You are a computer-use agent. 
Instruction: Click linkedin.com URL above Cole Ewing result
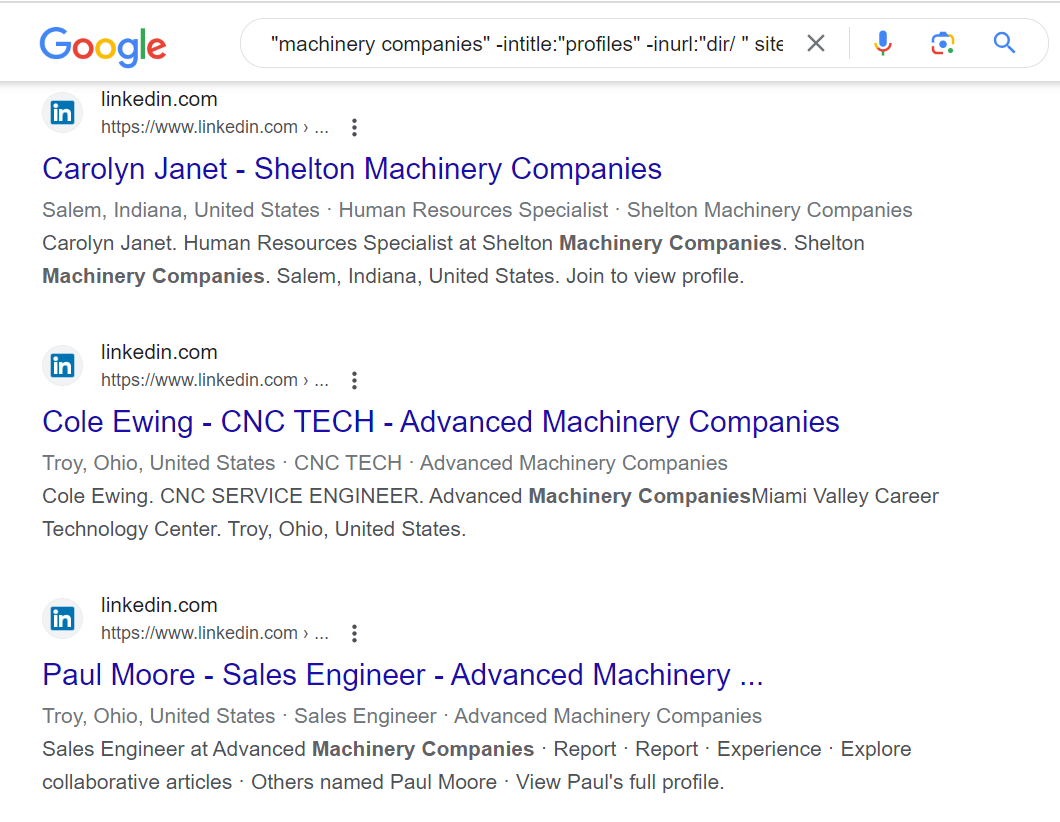pyautogui.click(x=215, y=380)
